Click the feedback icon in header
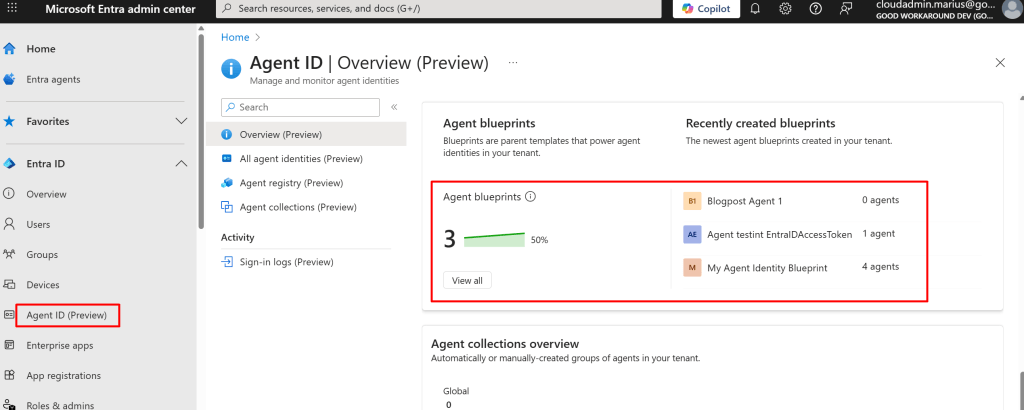The image size is (1024, 410). click(x=846, y=9)
